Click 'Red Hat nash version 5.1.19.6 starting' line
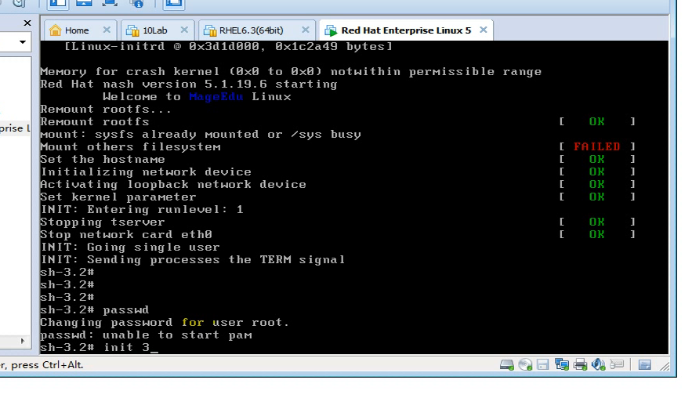695x412 pixels. 189,84
